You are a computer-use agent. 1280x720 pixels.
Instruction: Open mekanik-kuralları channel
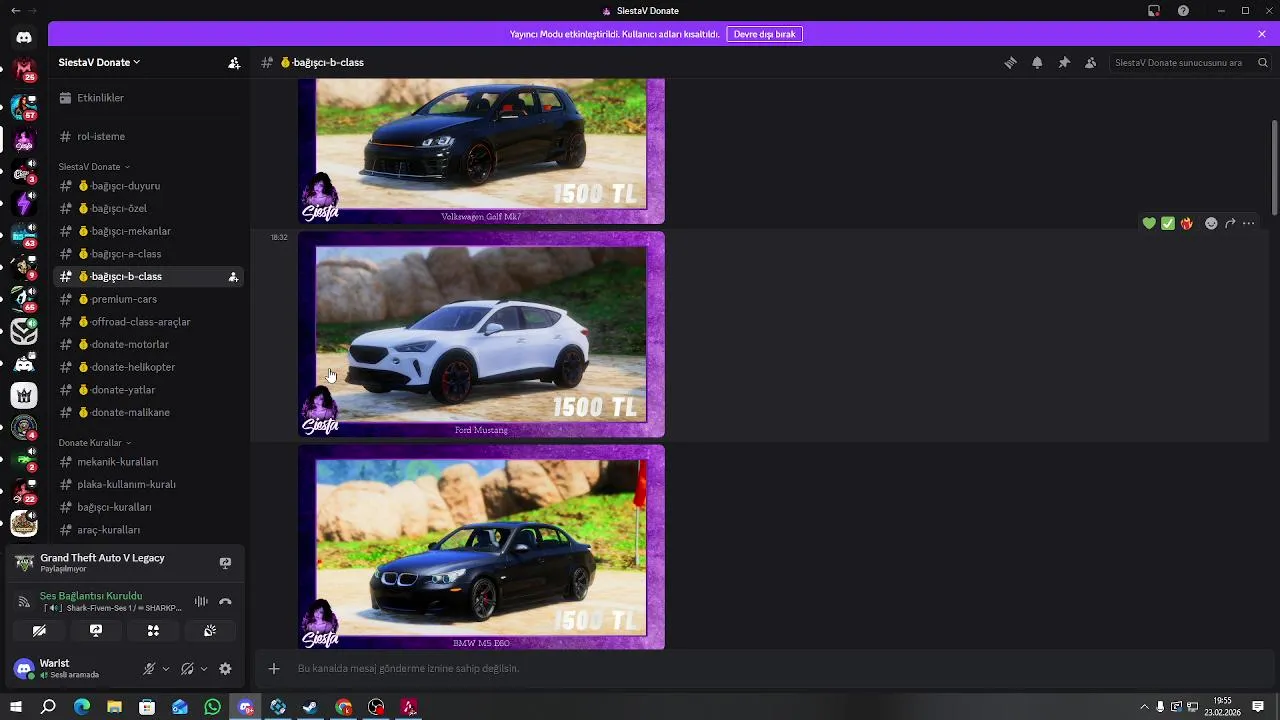pyautogui.click(x=149, y=462)
